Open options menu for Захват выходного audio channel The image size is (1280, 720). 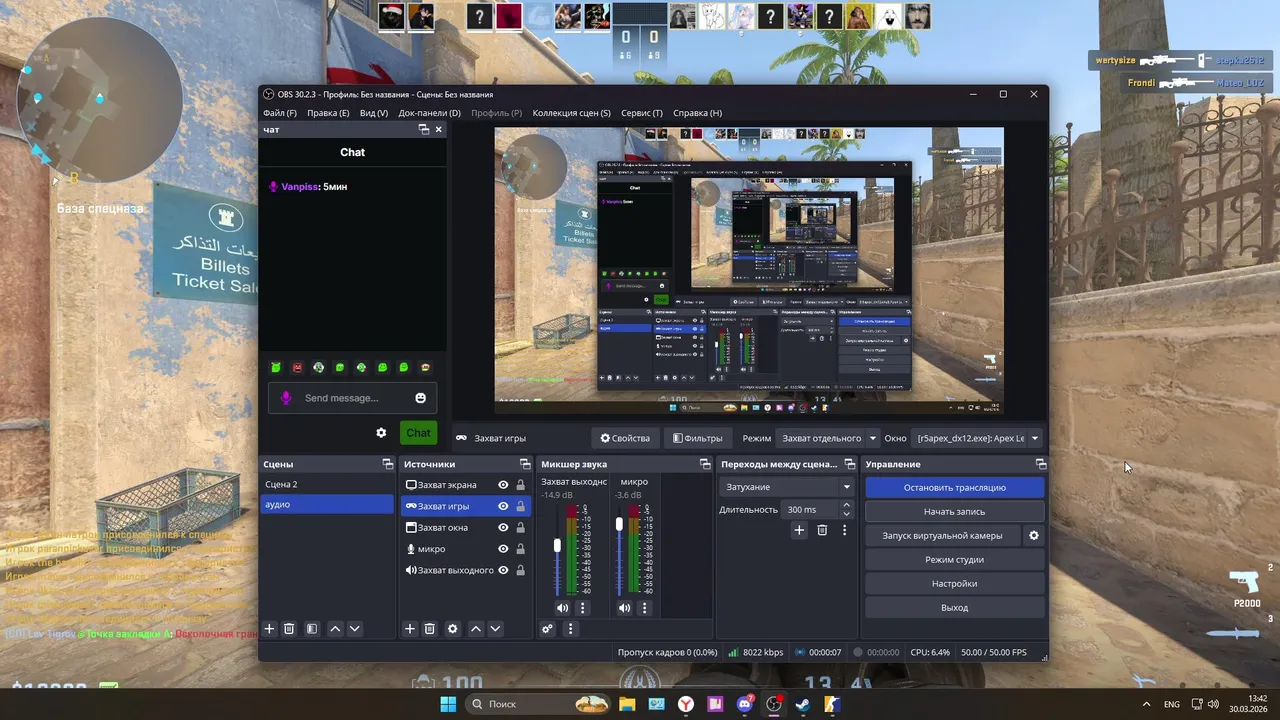[583, 608]
